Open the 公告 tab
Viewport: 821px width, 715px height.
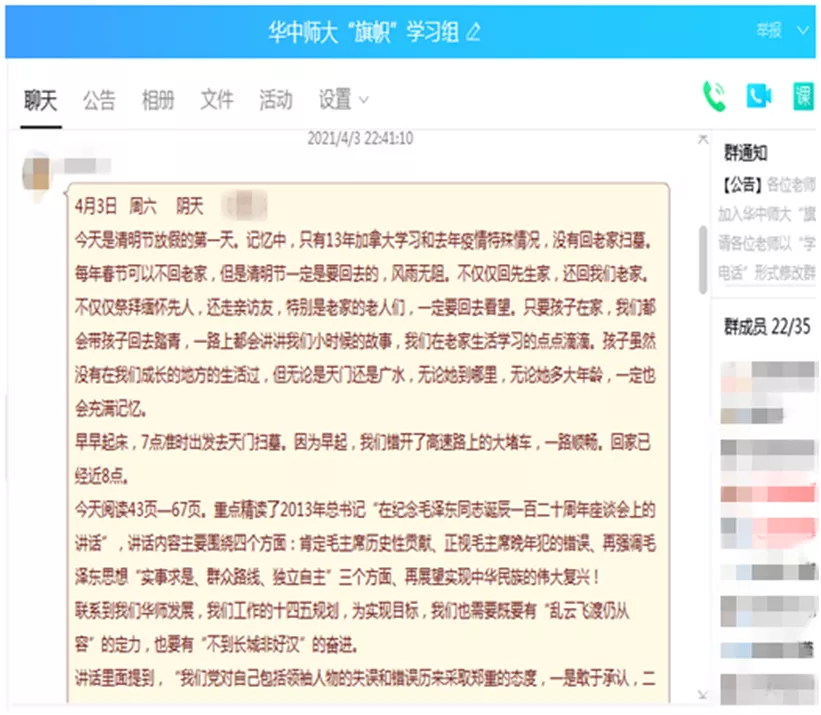coord(99,100)
